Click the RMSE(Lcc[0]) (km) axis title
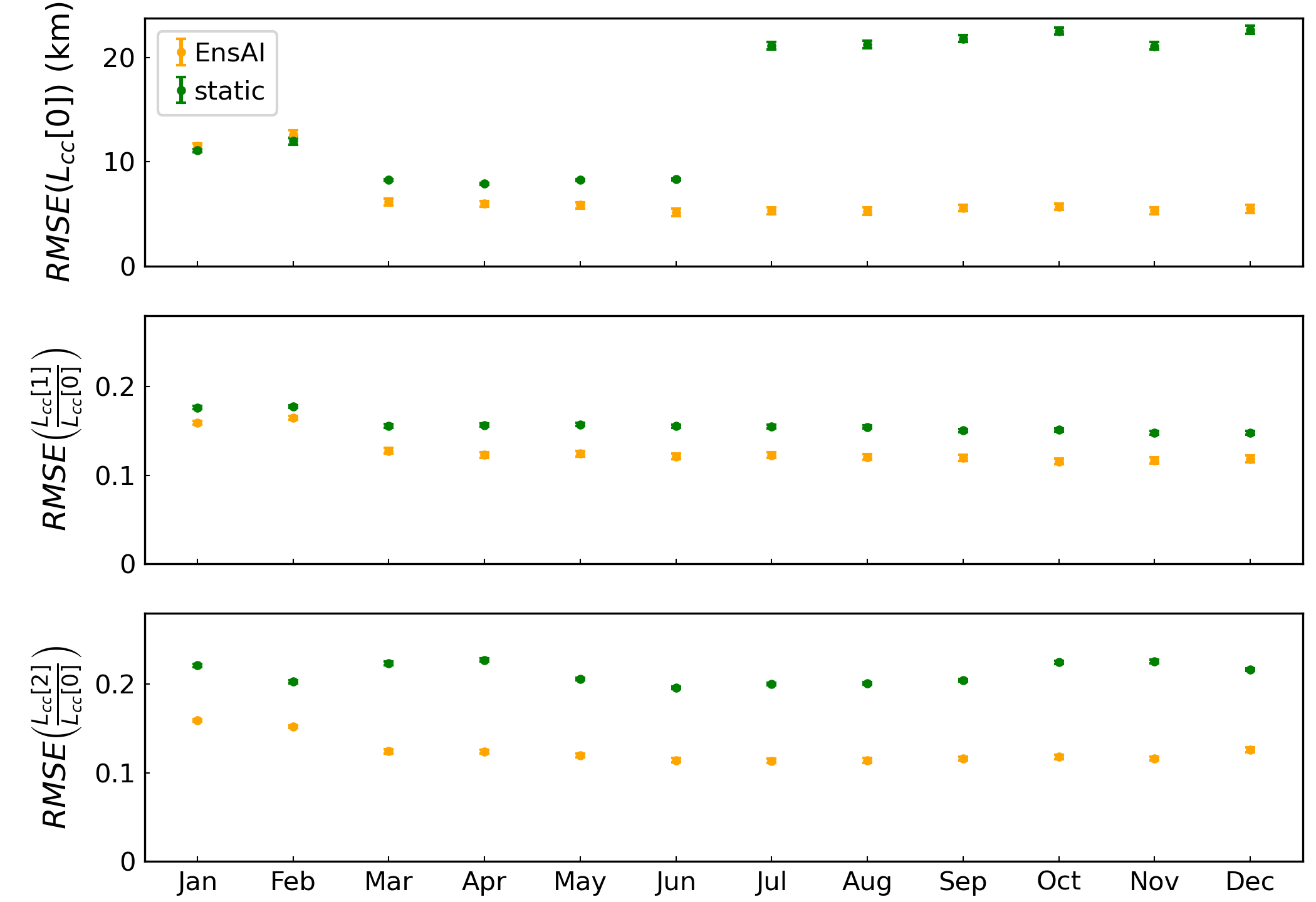Image resolution: width=1316 pixels, height=902 pixels. 60,141
